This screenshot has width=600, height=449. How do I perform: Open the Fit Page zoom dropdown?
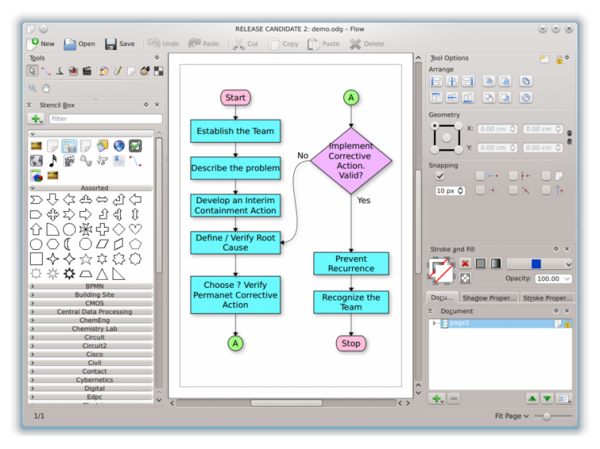[512, 416]
